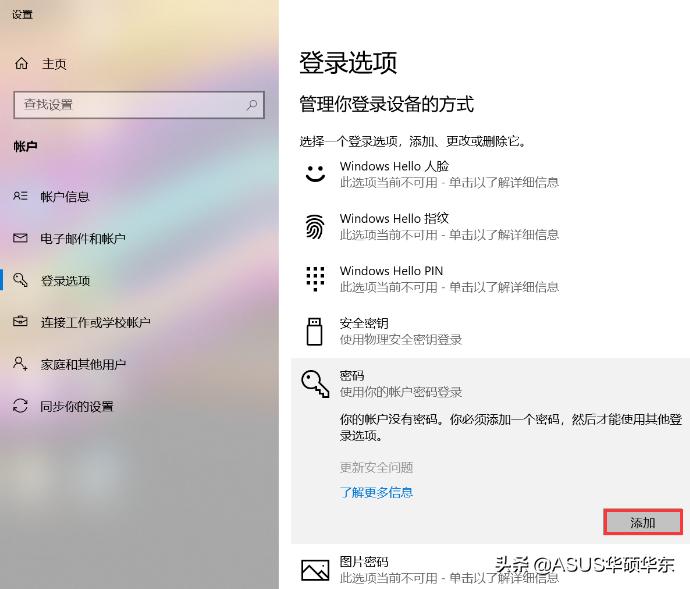690x589 pixels.
Task: Click the greyed 更新安全问题 link
Action: click(376, 467)
